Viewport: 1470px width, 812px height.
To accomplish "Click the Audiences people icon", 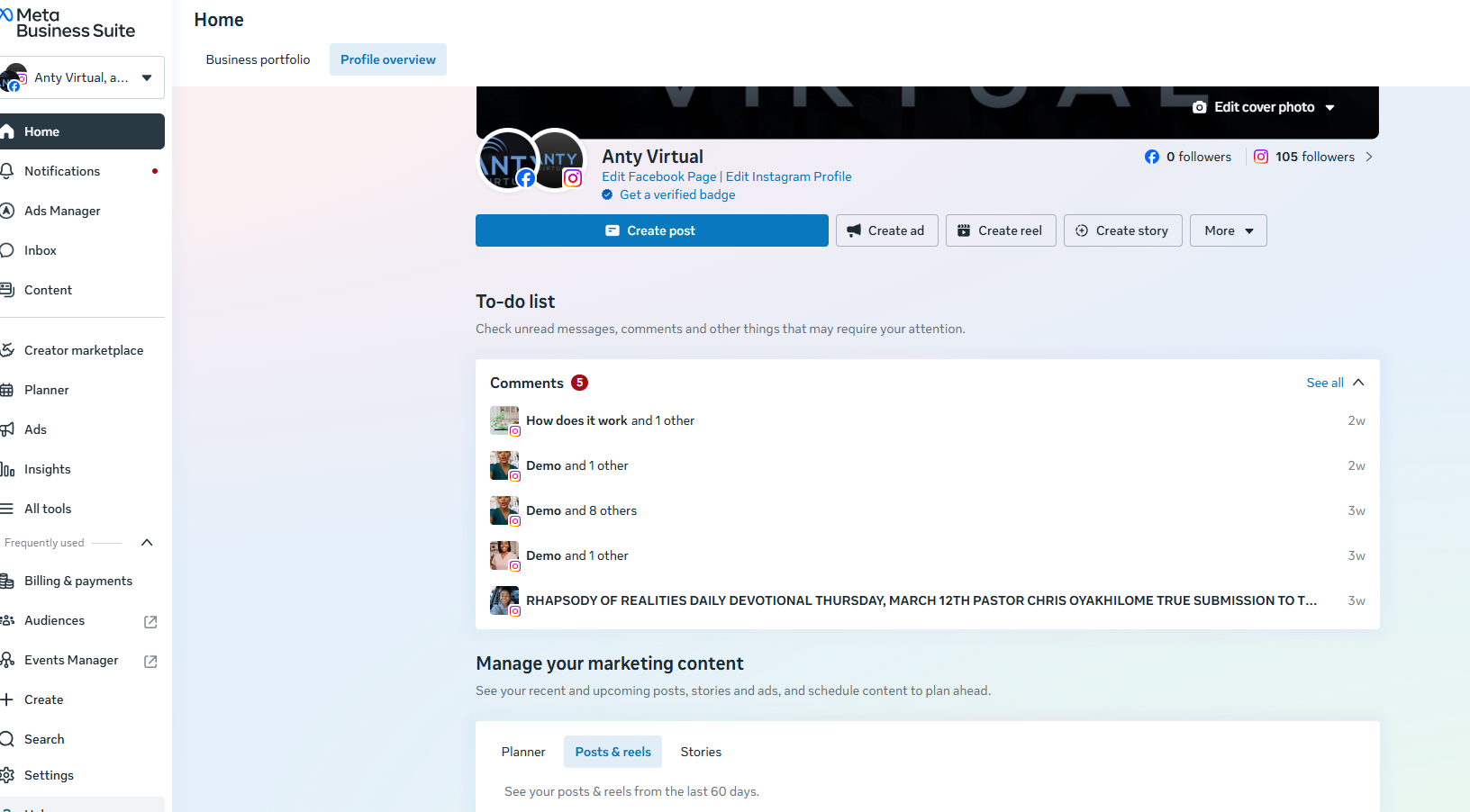I will click(x=7, y=620).
